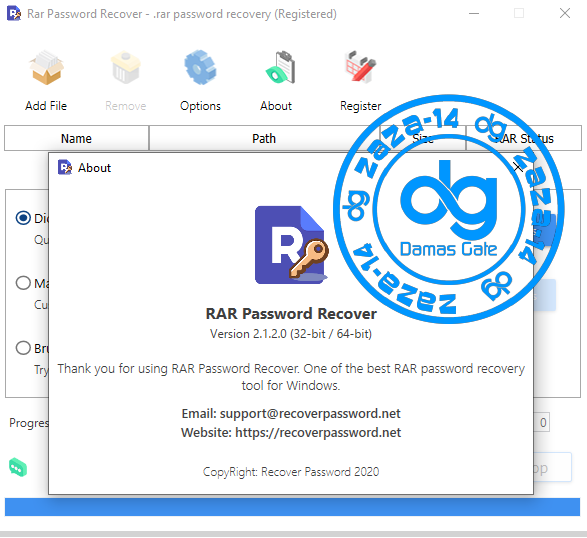Click the RAR Password Recover logo image
Image resolution: width=587 pixels, height=538 pixels.
click(292, 245)
